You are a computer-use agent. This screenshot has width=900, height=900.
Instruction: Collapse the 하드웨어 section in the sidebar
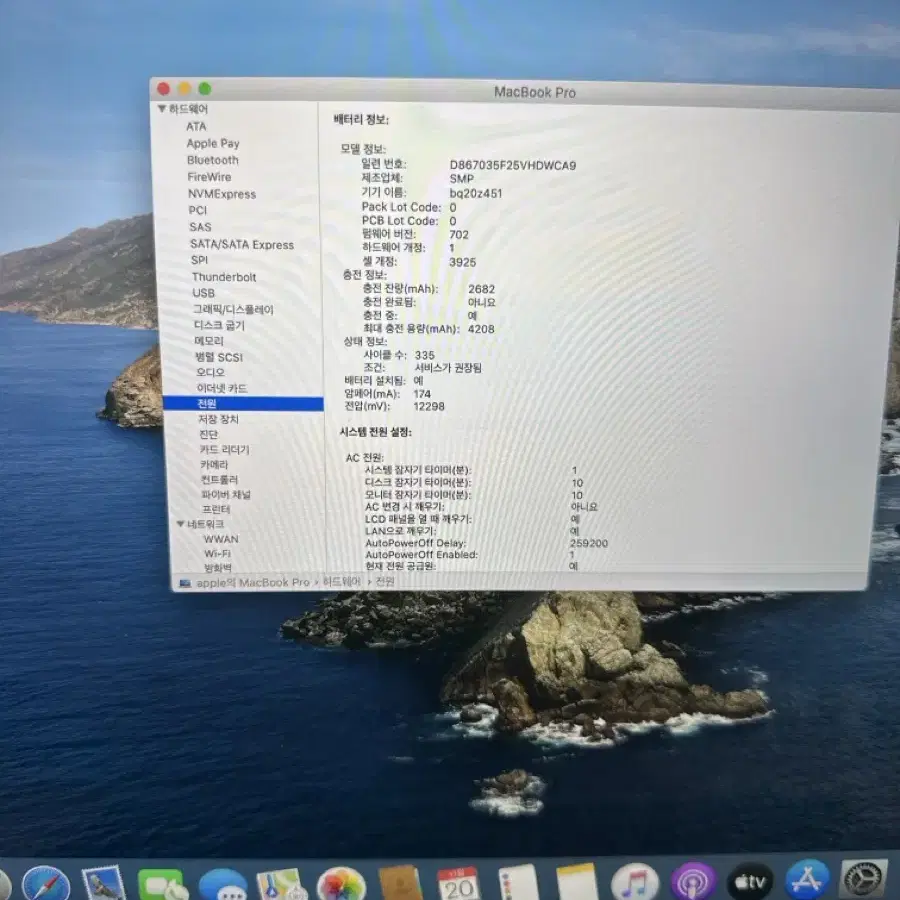[x=162, y=108]
